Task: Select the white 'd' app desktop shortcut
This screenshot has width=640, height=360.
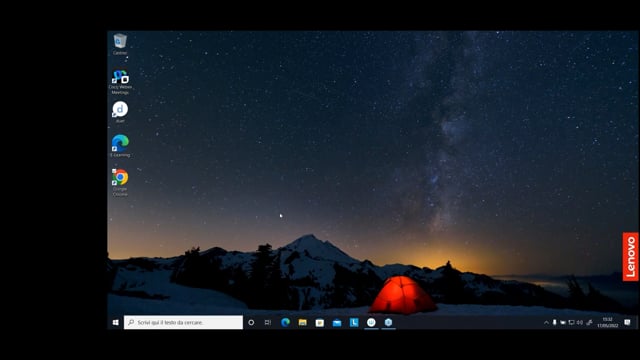Action: click(x=120, y=112)
